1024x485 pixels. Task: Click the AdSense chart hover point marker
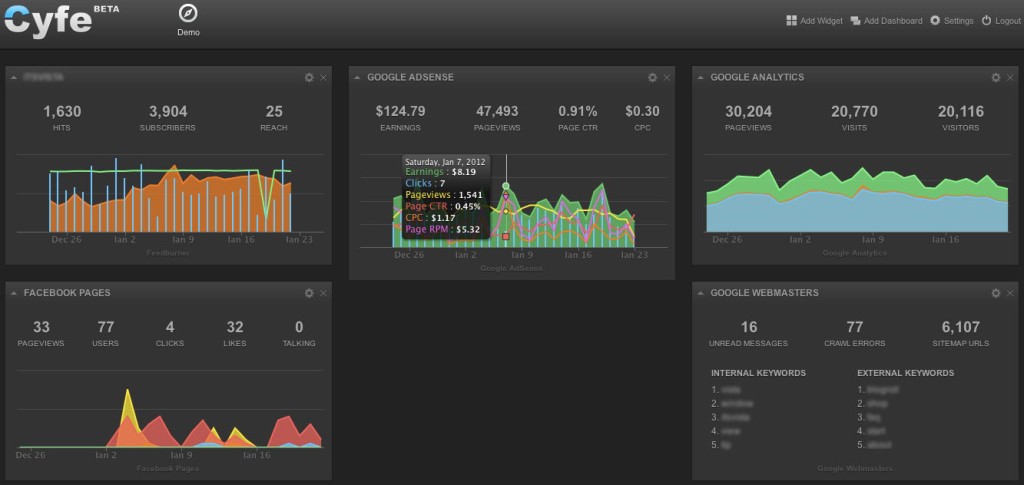[x=505, y=186]
